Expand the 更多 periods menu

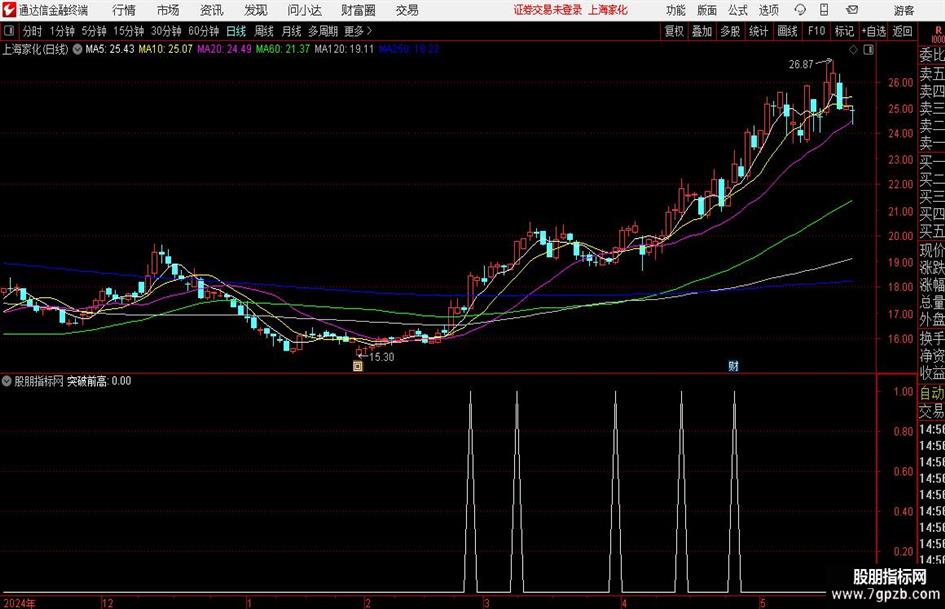[358, 31]
